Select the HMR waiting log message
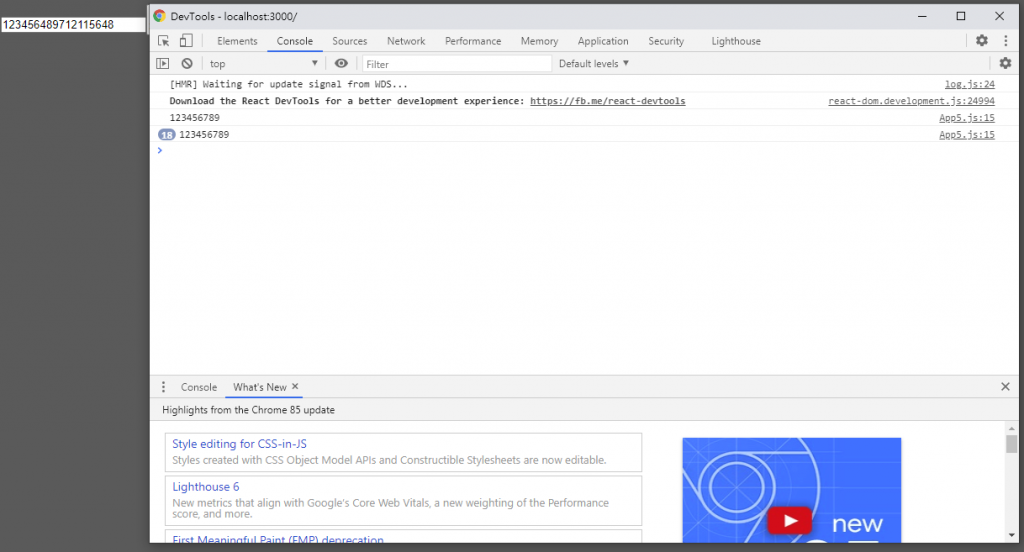 click(288, 84)
